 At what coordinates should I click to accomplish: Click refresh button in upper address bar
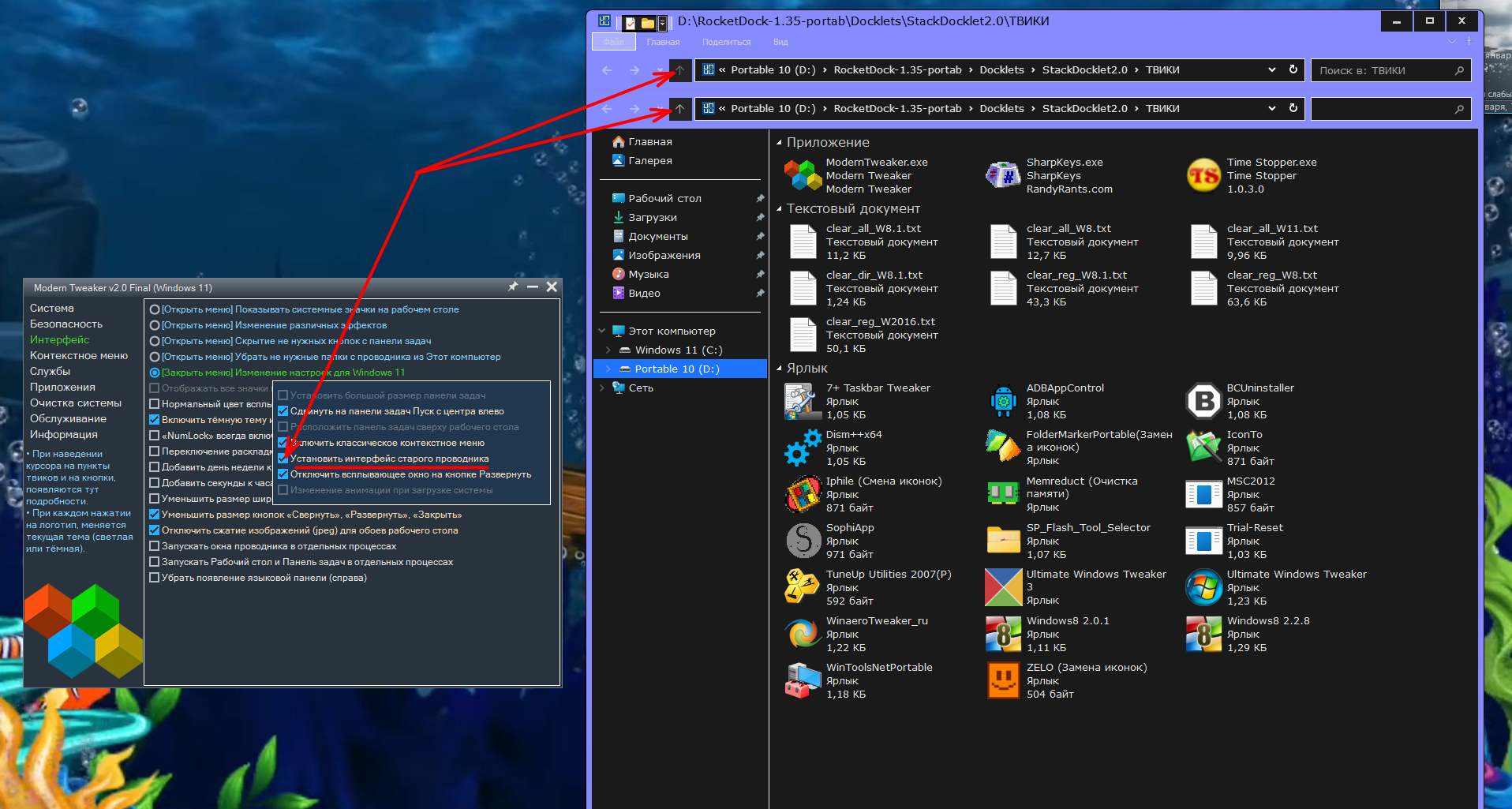click(x=1293, y=69)
